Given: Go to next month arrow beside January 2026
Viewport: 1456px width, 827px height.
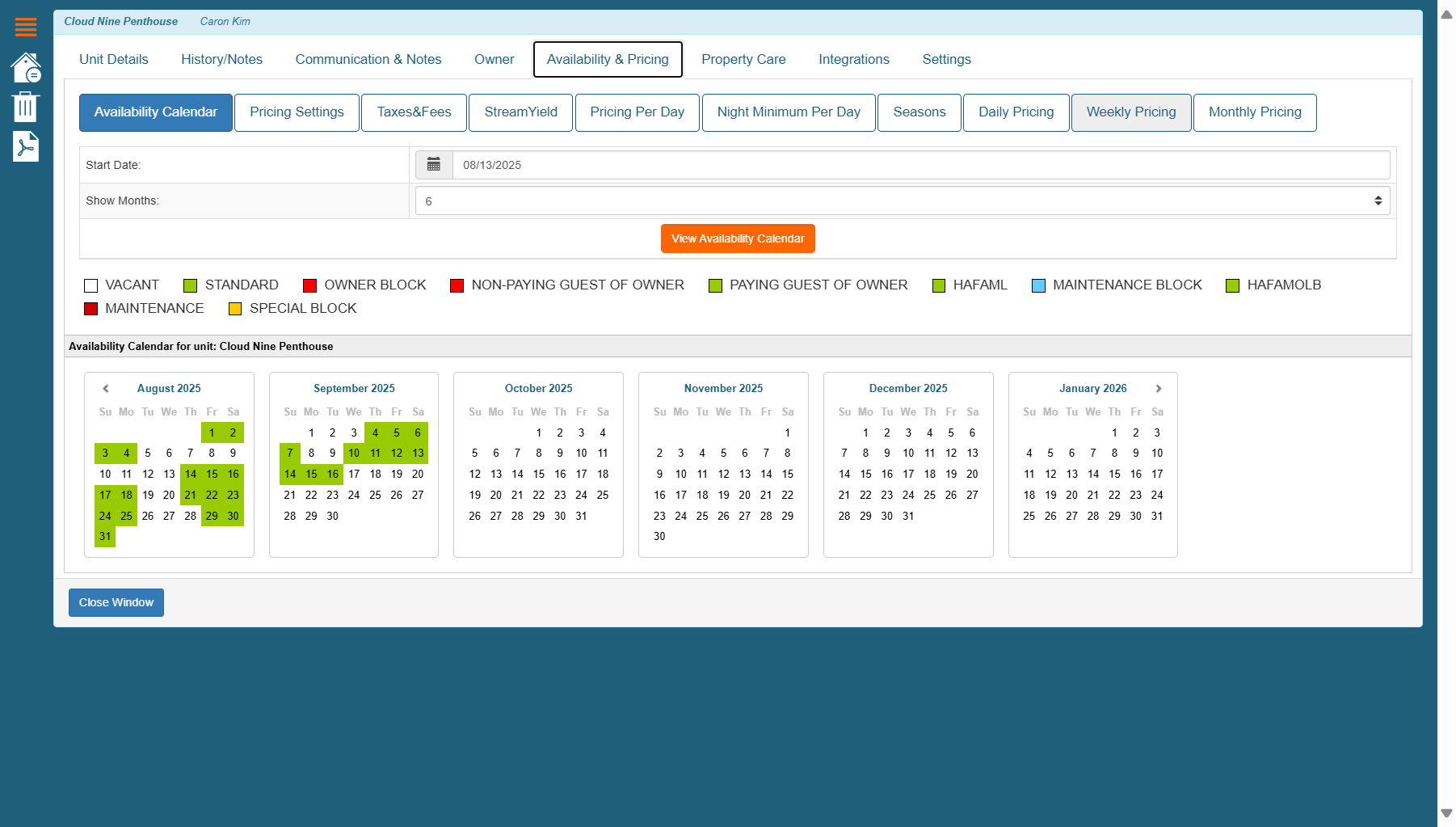Looking at the screenshot, I should (x=1159, y=389).
